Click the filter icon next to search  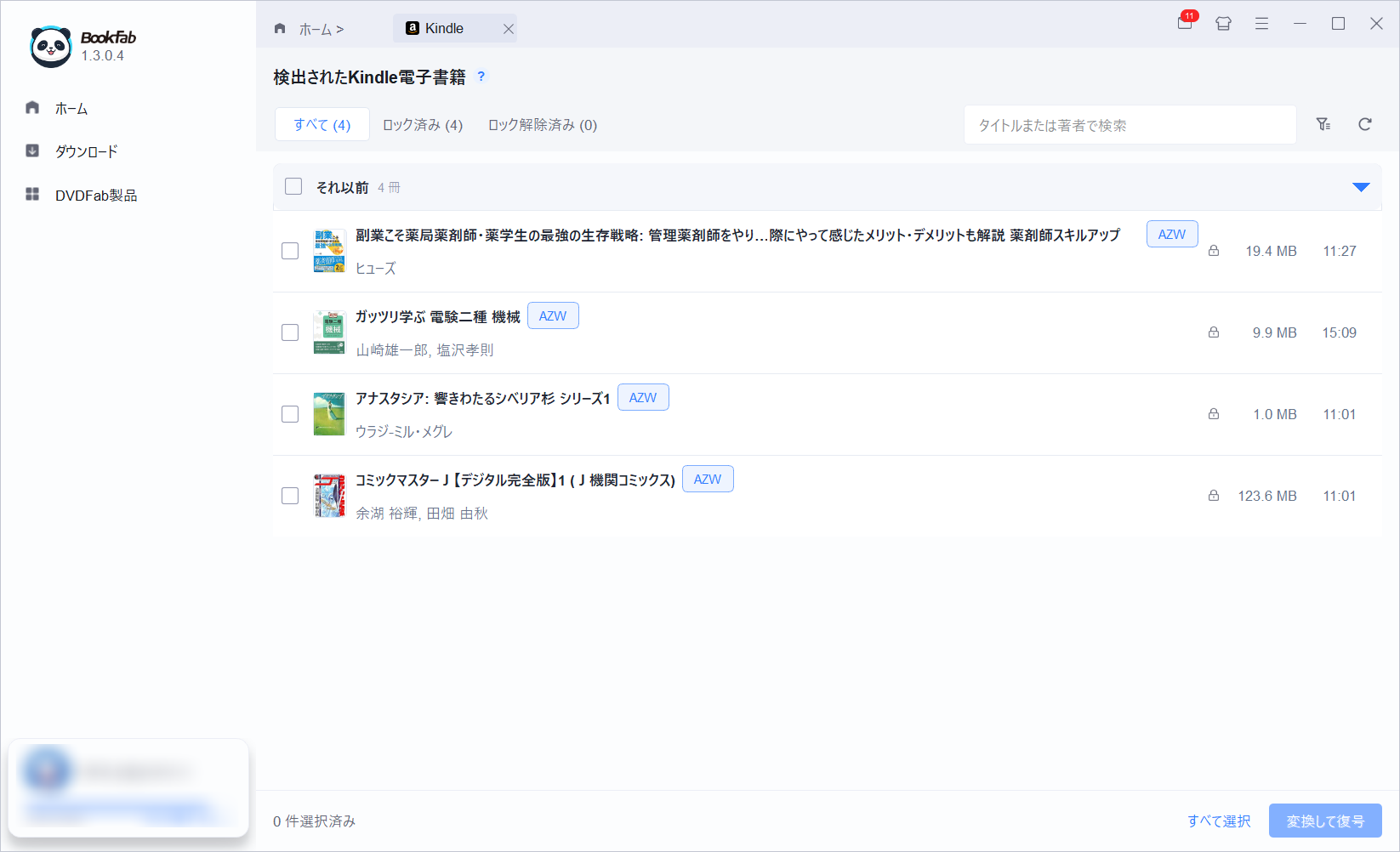[x=1323, y=124]
